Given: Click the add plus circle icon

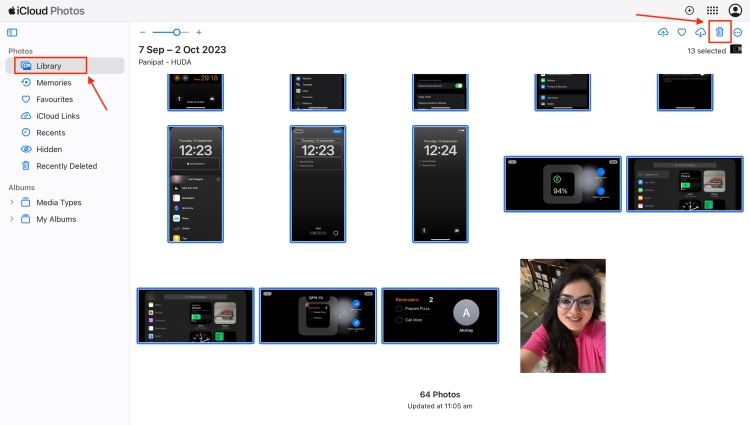Looking at the screenshot, I should 689,10.
